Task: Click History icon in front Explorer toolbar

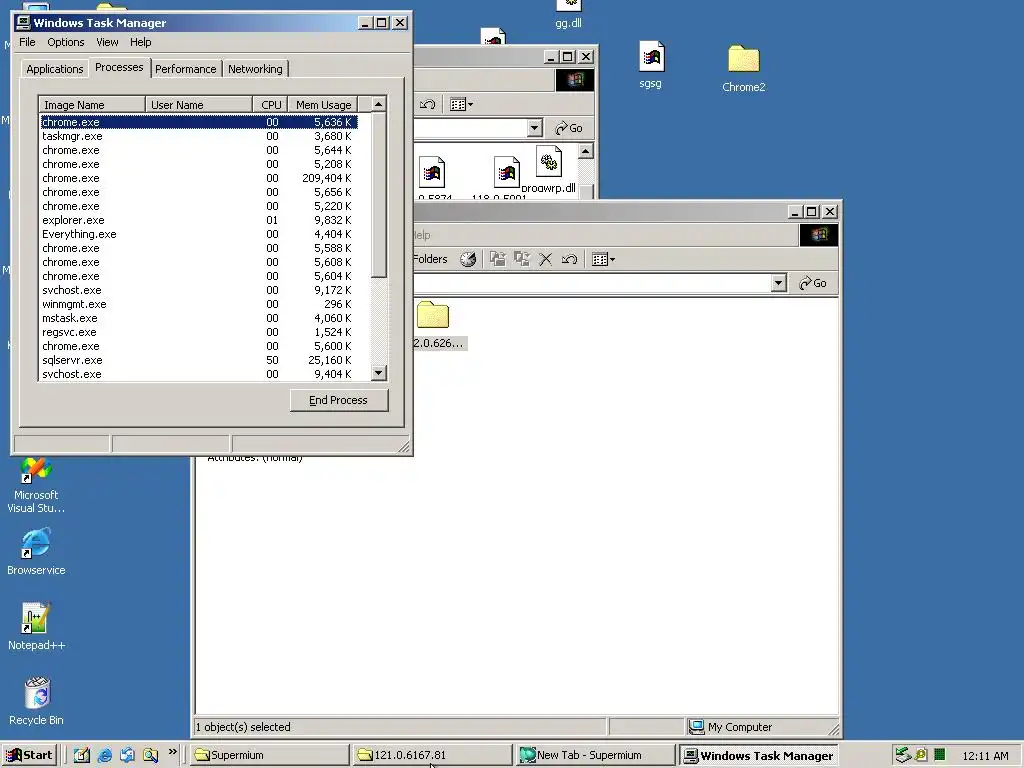Action: 468,259
